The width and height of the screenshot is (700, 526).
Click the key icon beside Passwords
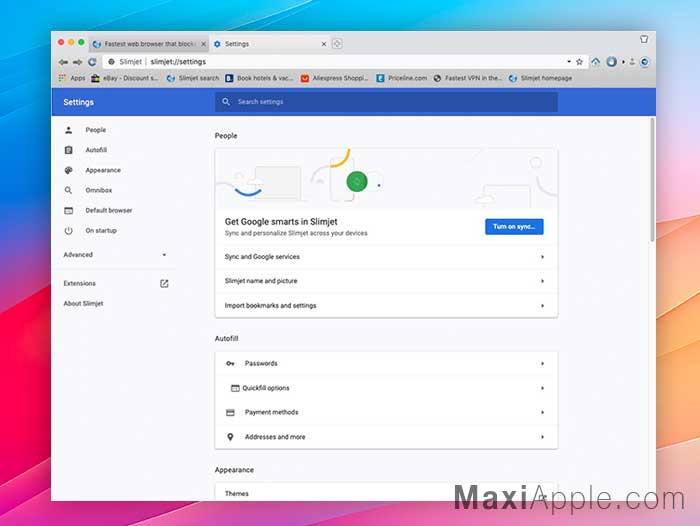pos(230,363)
